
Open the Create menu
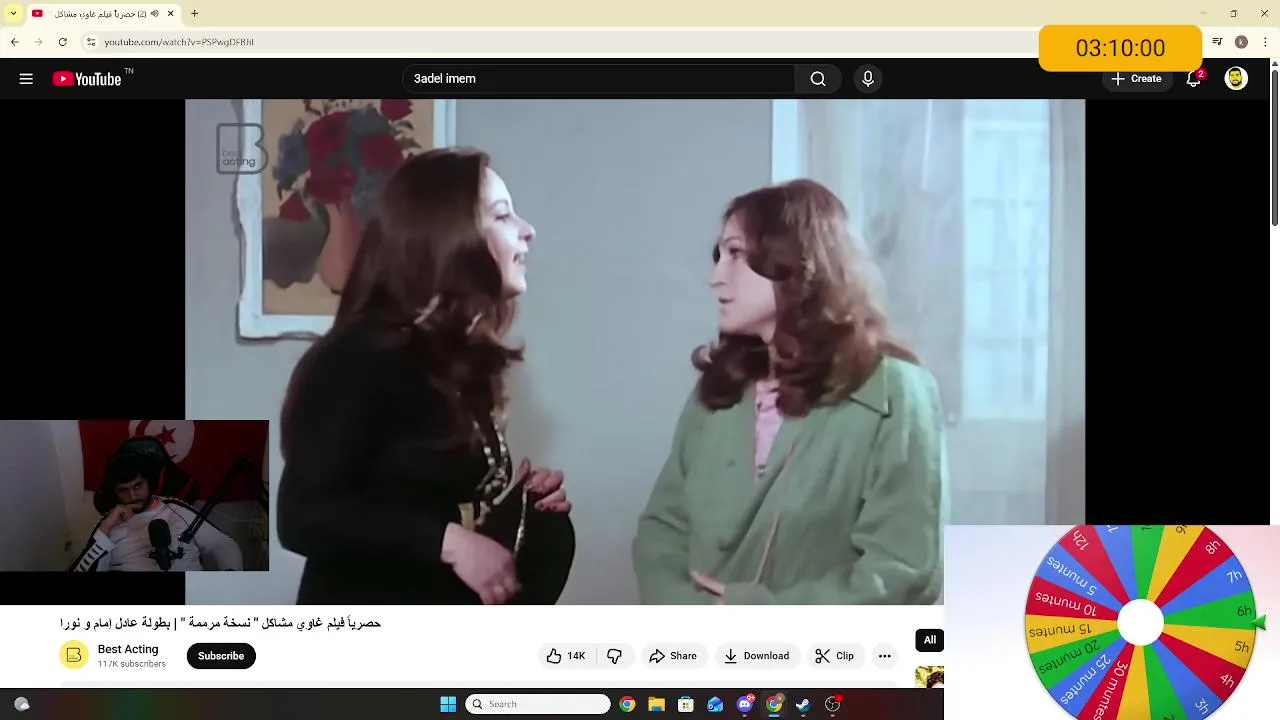tap(1136, 79)
